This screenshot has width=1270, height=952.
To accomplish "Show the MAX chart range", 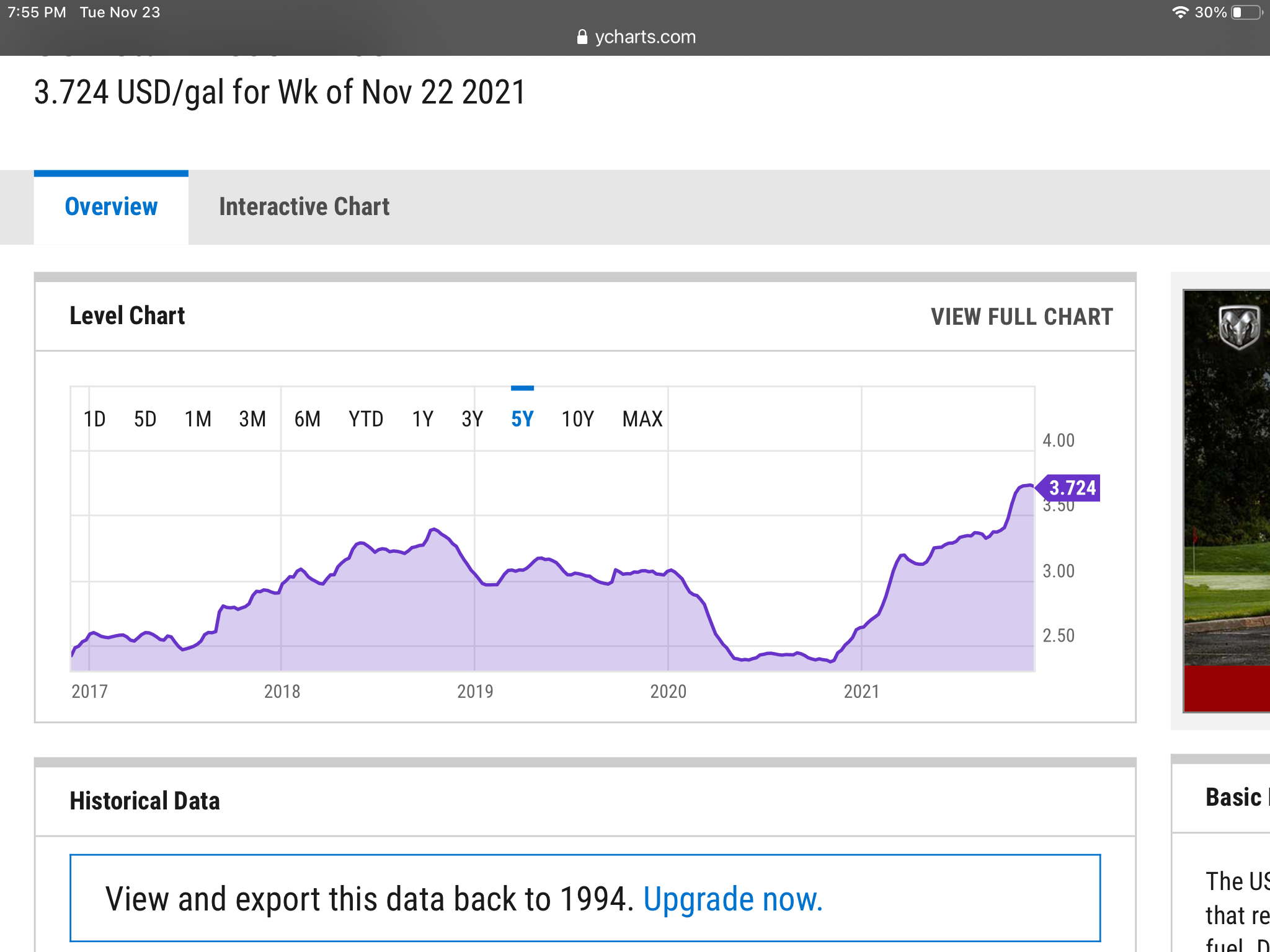I will tap(642, 420).
